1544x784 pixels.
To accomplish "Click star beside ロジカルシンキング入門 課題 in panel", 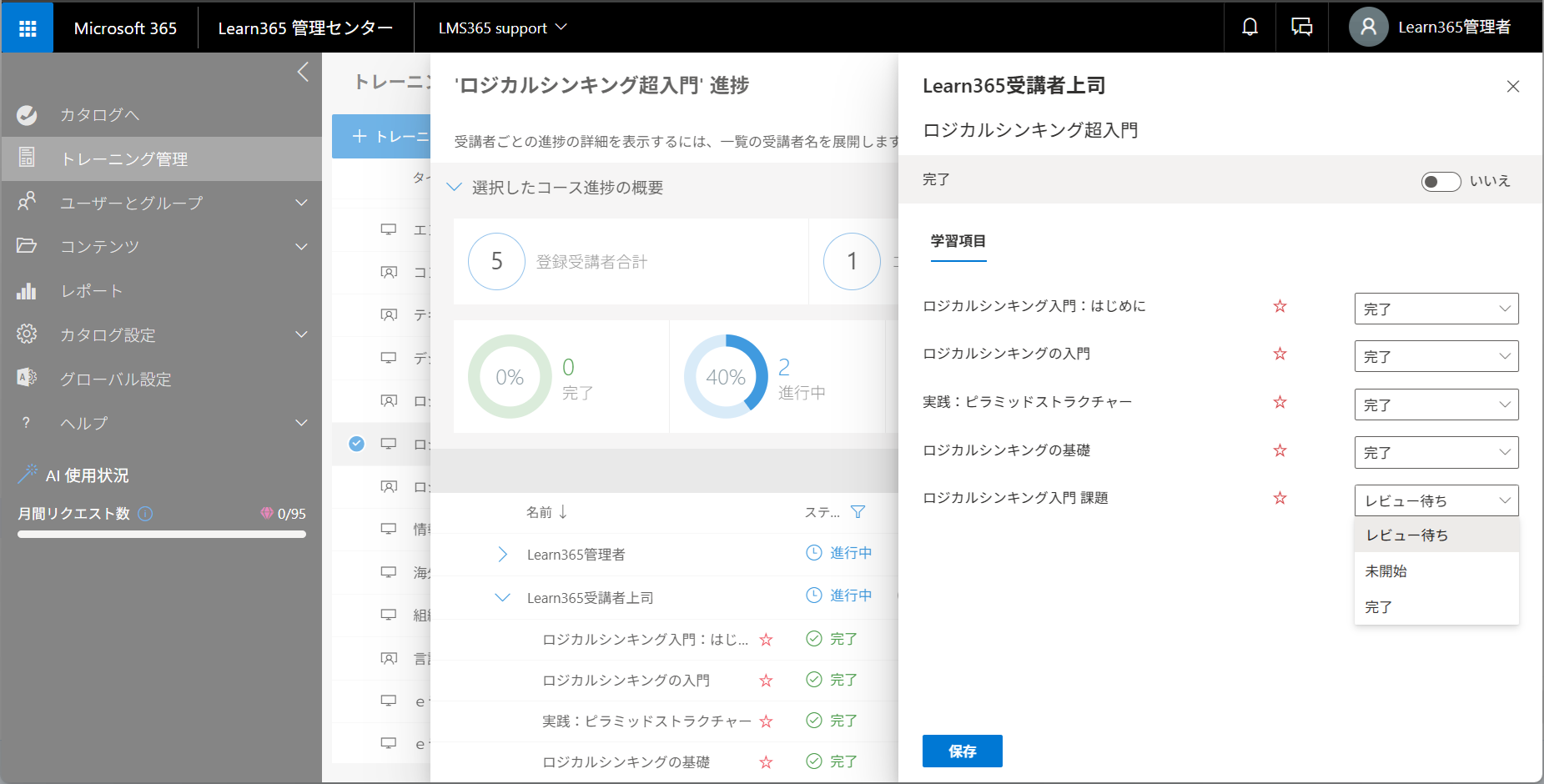I will point(1280,498).
